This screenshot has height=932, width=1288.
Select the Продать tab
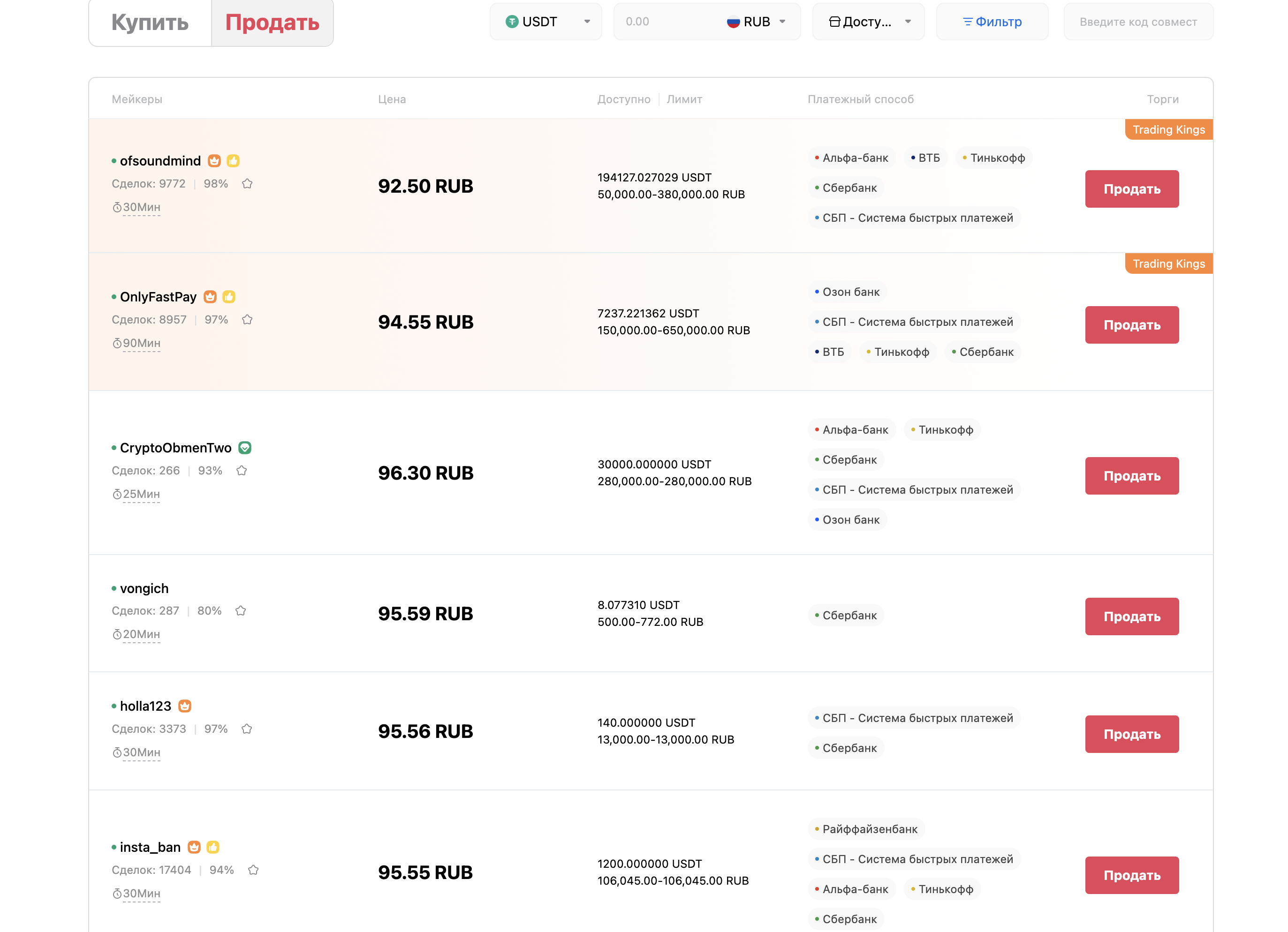(x=272, y=23)
